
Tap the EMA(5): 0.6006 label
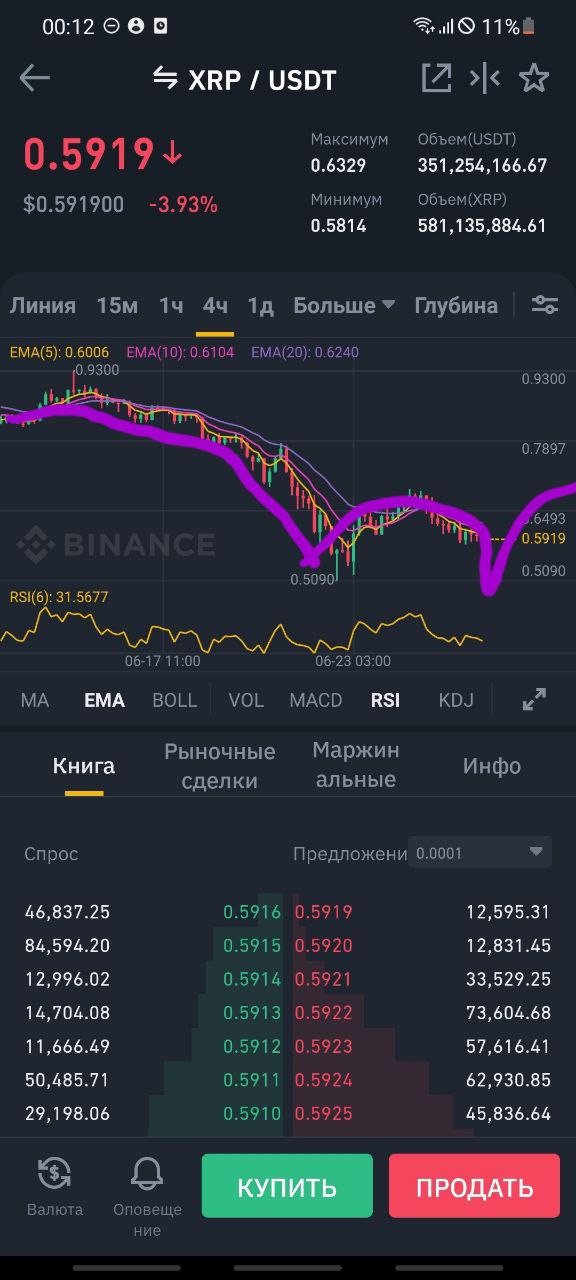[x=58, y=352]
